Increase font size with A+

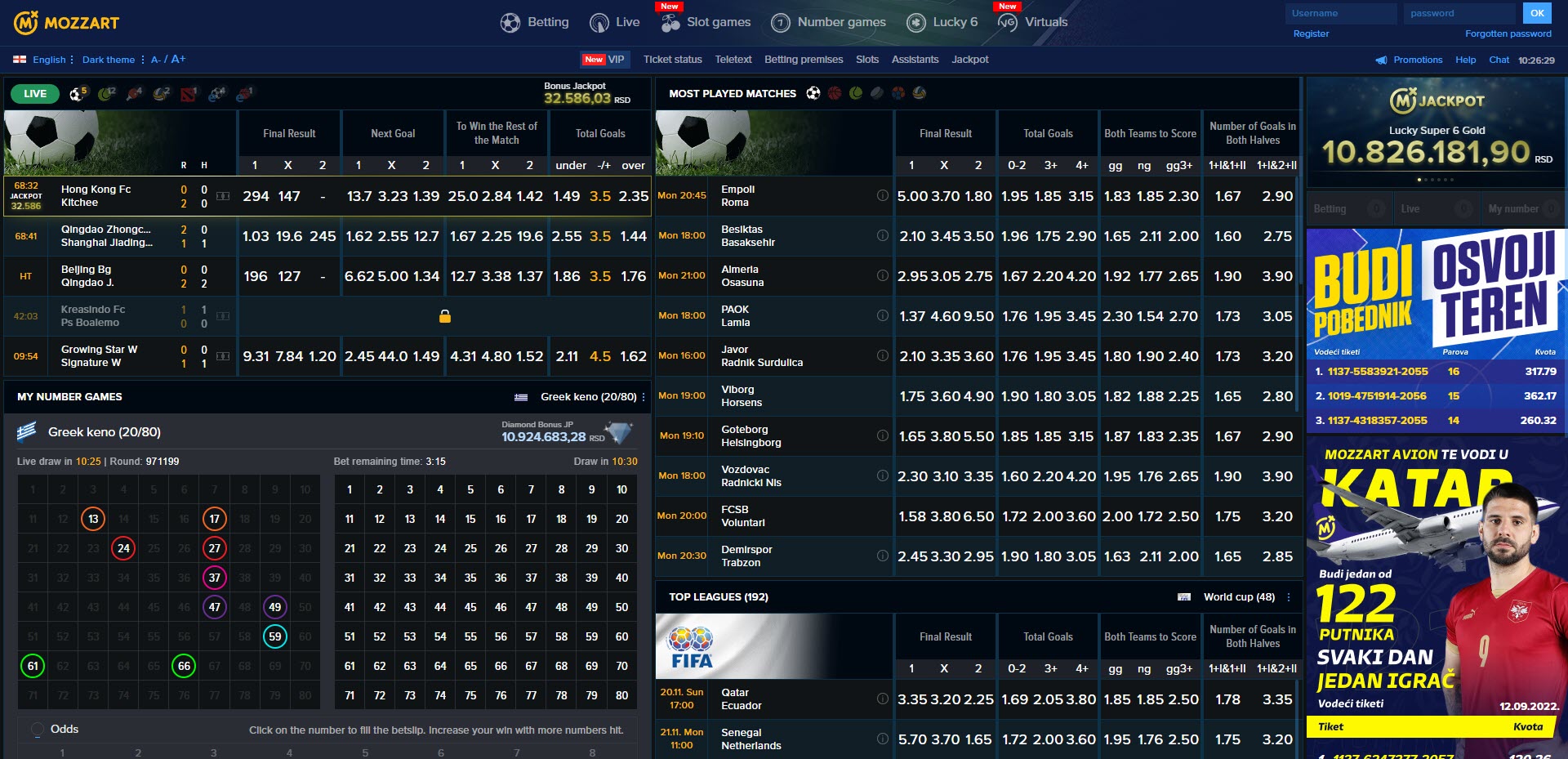[178, 59]
